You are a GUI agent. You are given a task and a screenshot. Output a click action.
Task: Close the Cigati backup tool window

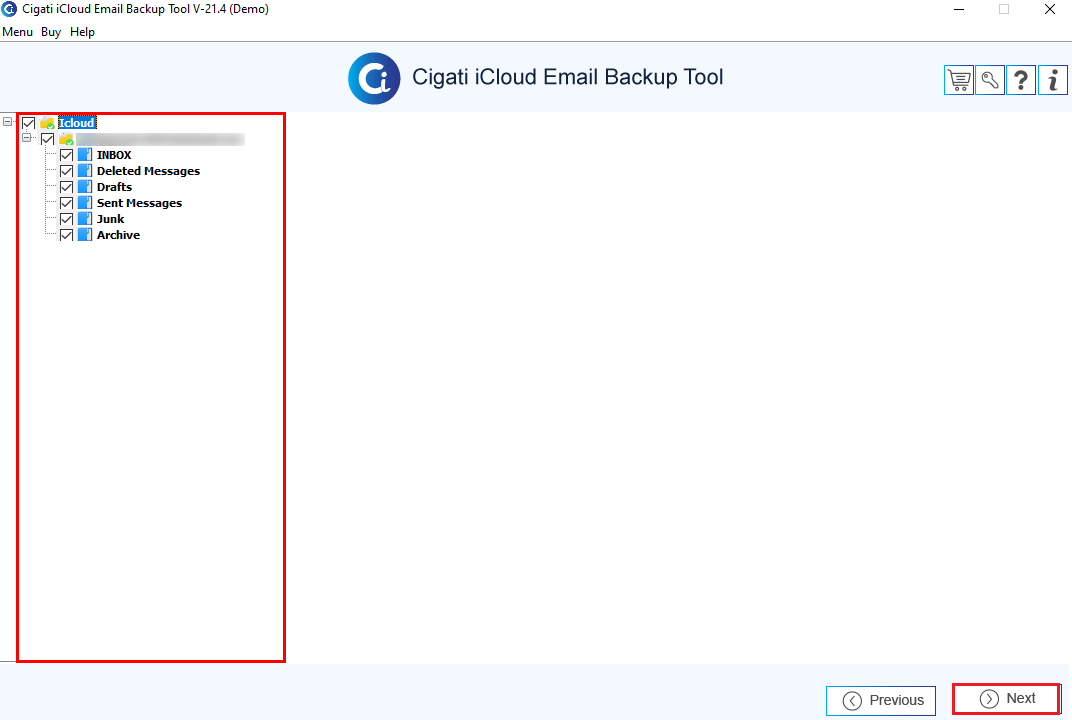click(1050, 10)
